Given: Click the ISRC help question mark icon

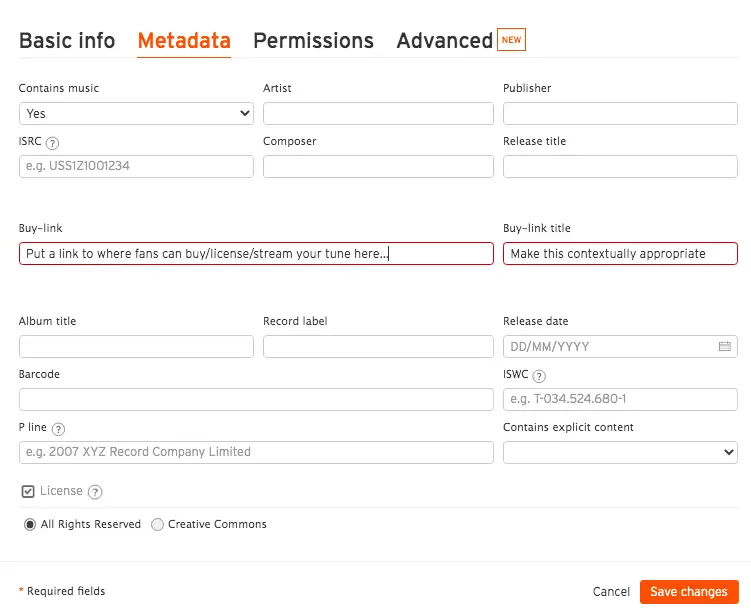Looking at the screenshot, I should 53,143.
